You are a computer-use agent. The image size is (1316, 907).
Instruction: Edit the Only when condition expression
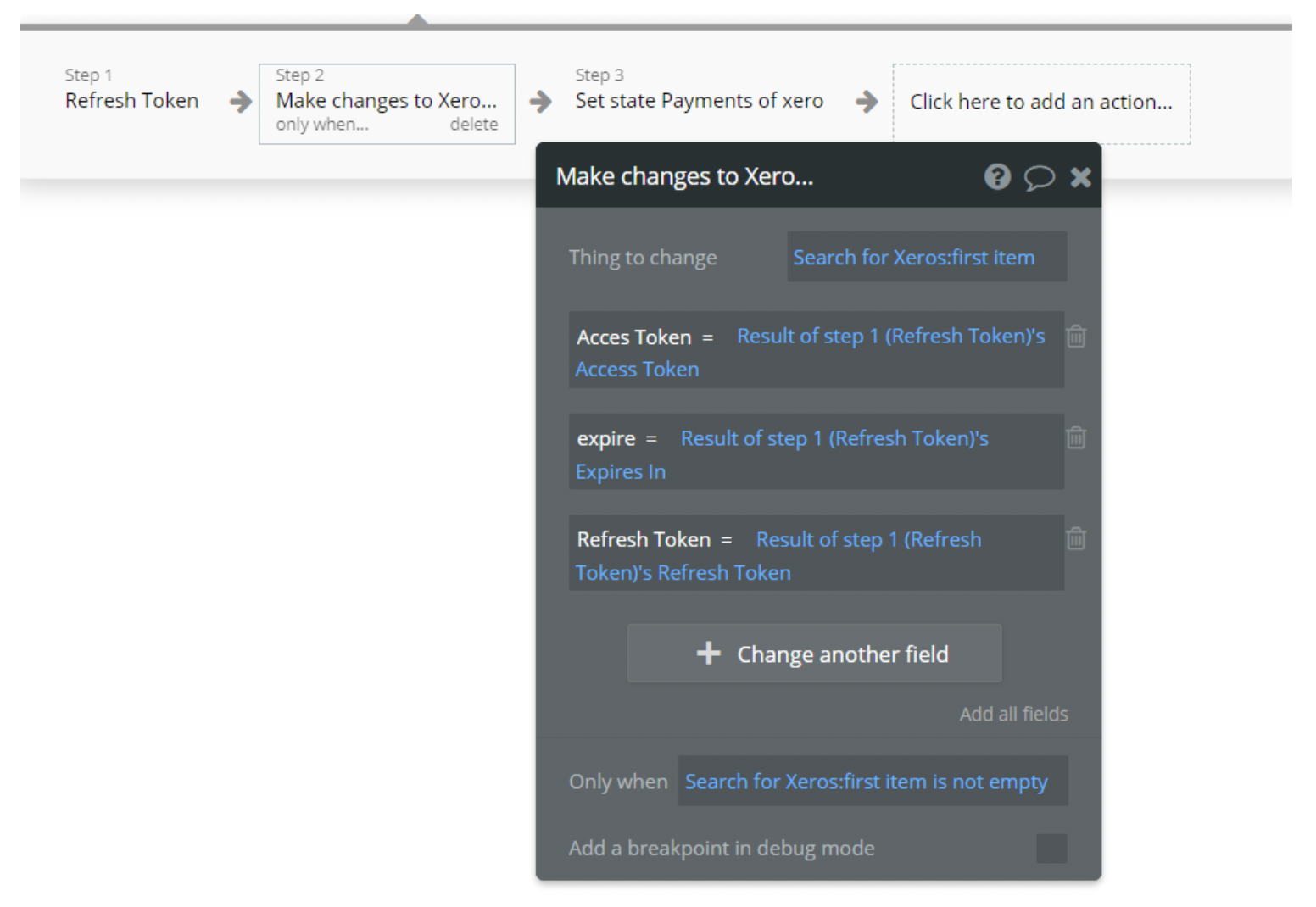click(x=873, y=781)
